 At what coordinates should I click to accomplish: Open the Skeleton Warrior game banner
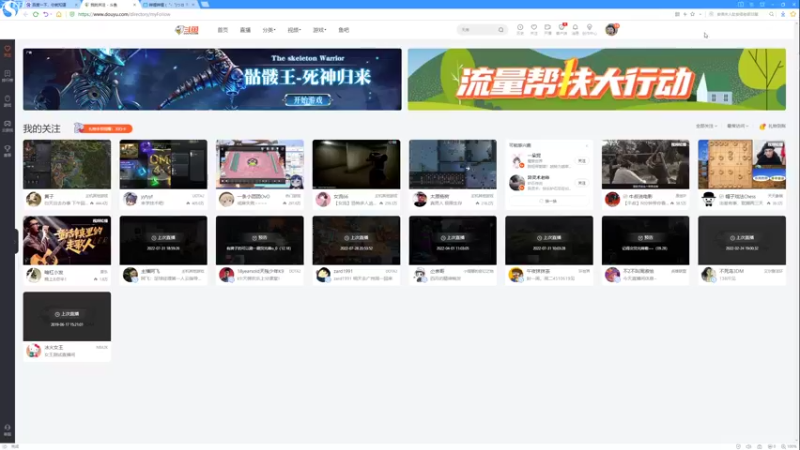(212, 80)
